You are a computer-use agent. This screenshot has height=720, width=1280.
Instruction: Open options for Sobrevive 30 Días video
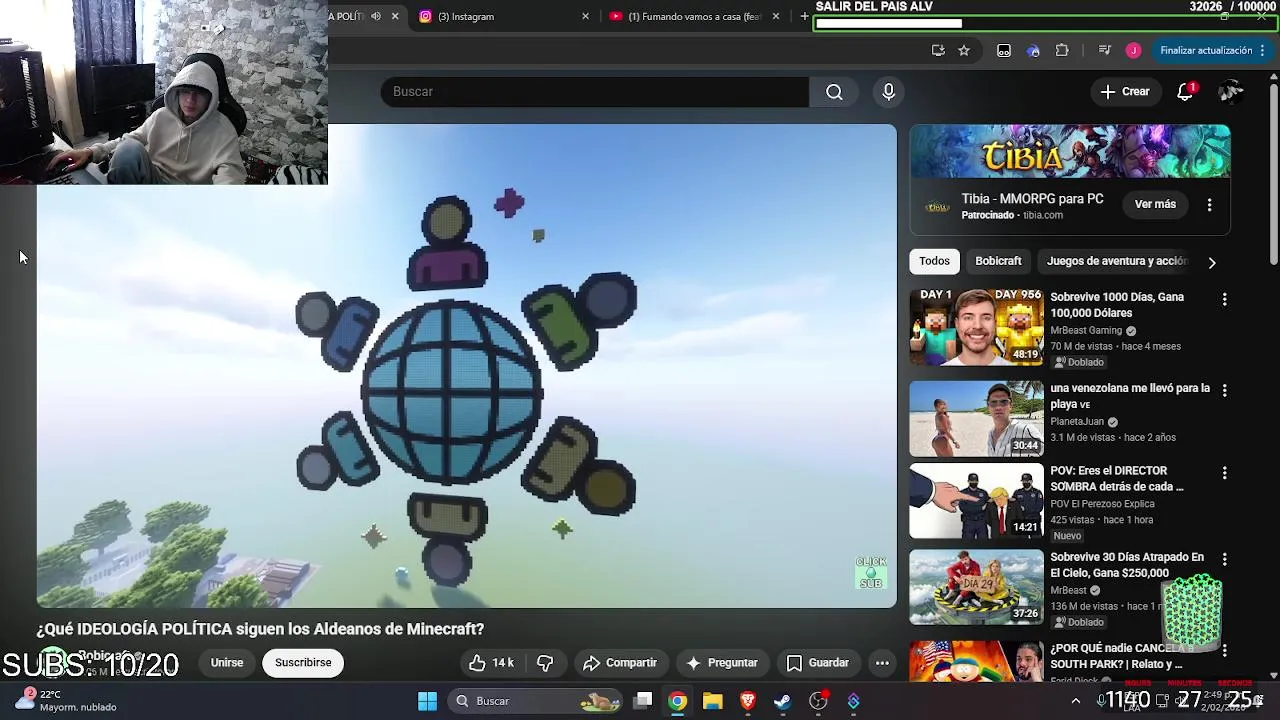[x=1224, y=559]
